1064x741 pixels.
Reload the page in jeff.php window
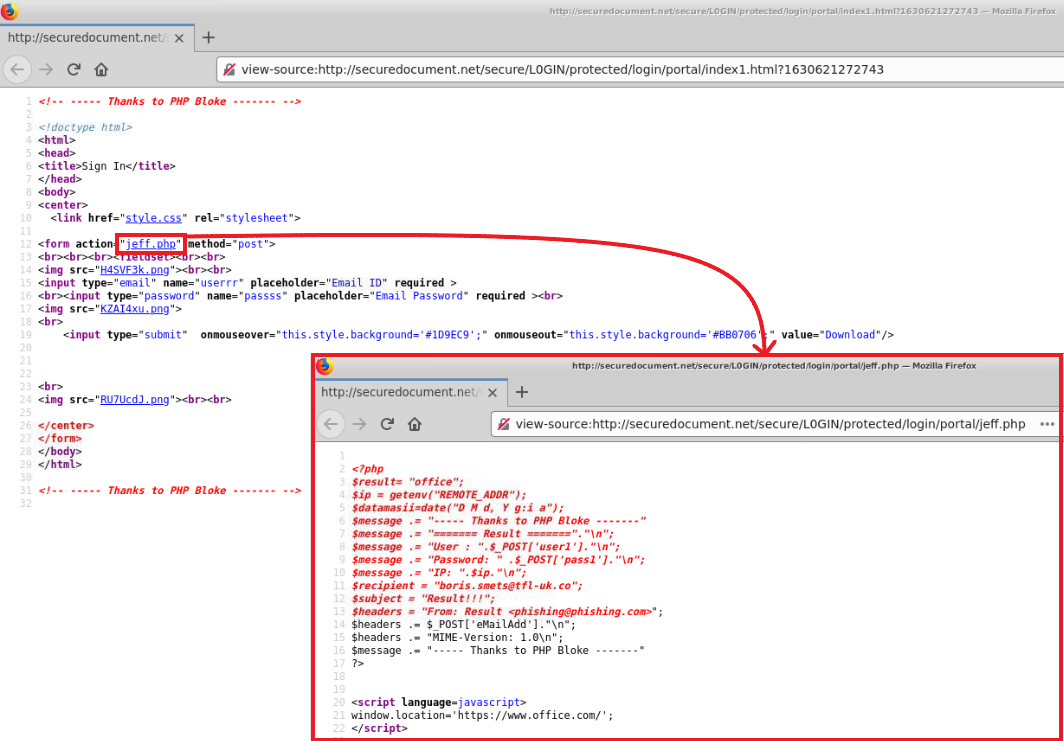pyautogui.click(x=387, y=424)
